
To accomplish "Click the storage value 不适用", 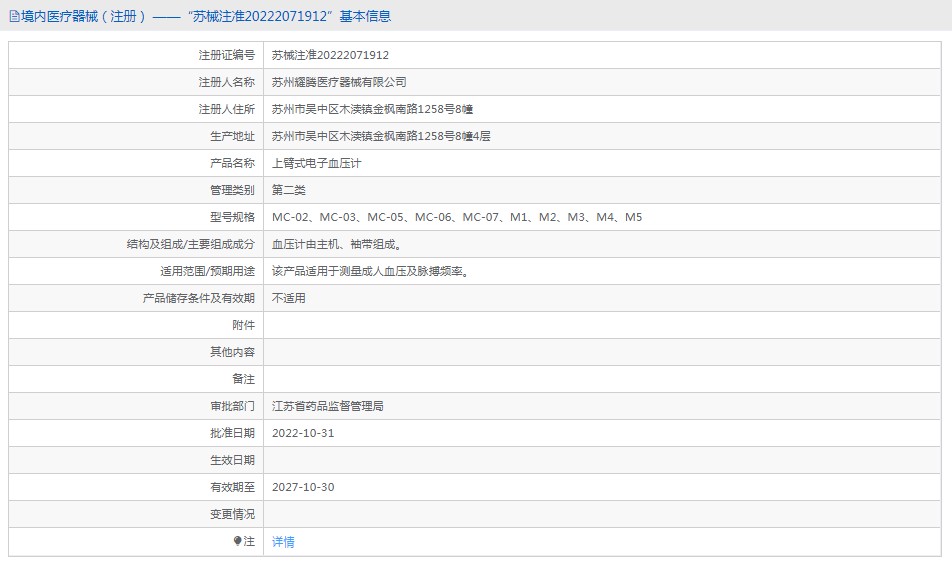I will point(288,298).
